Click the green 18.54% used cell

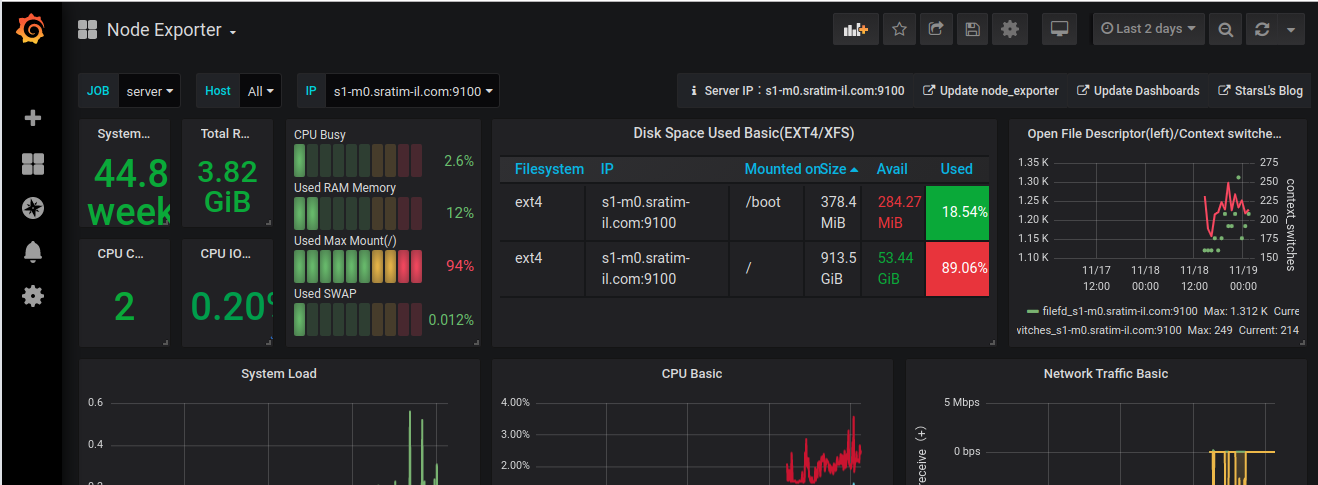coord(957,212)
